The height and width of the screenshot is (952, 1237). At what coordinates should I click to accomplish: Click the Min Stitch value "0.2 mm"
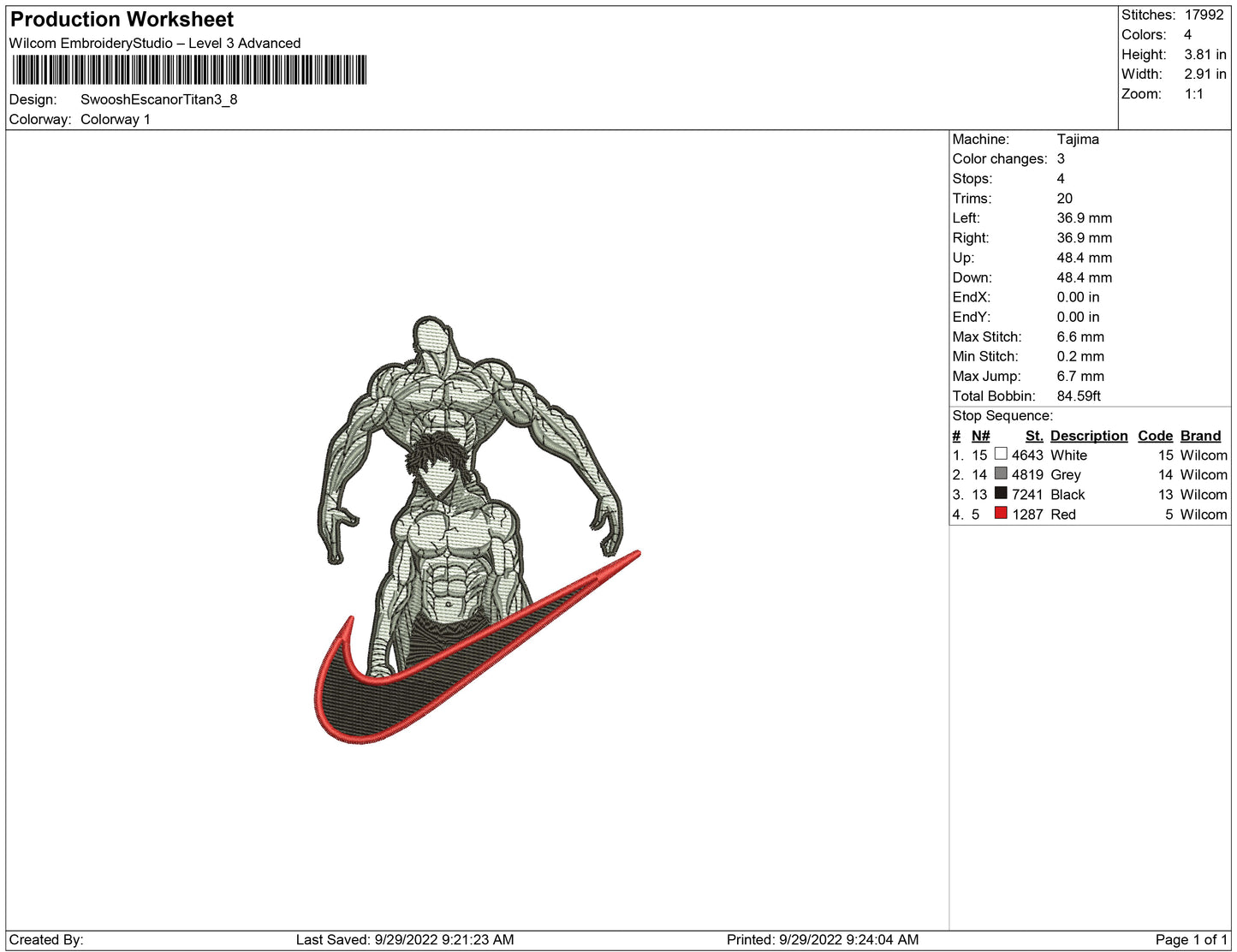tap(1080, 356)
